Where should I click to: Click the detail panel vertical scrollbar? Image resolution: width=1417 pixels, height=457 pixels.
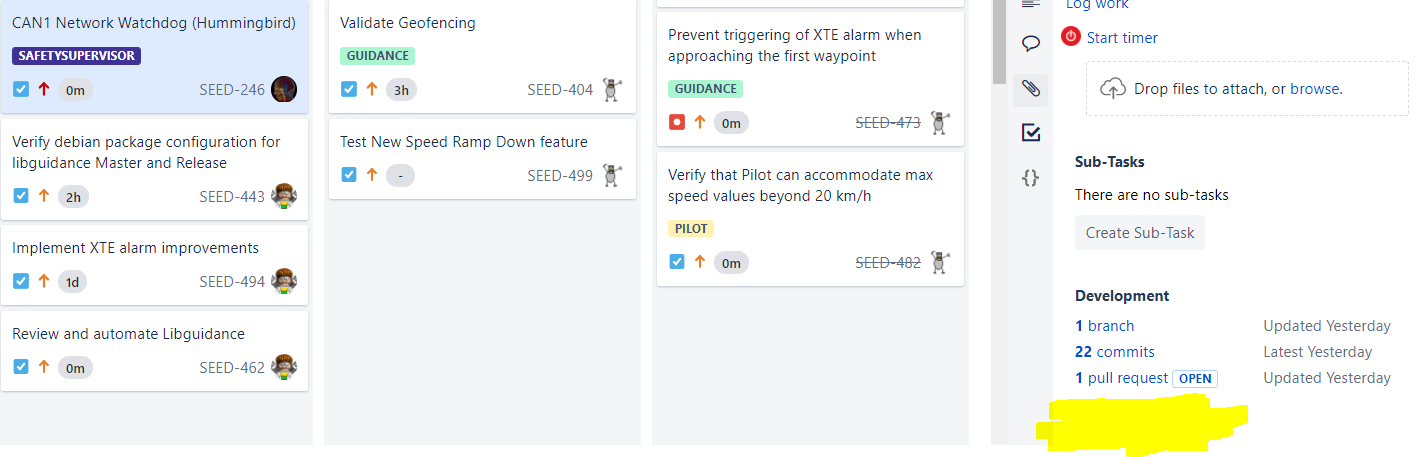[999, 40]
